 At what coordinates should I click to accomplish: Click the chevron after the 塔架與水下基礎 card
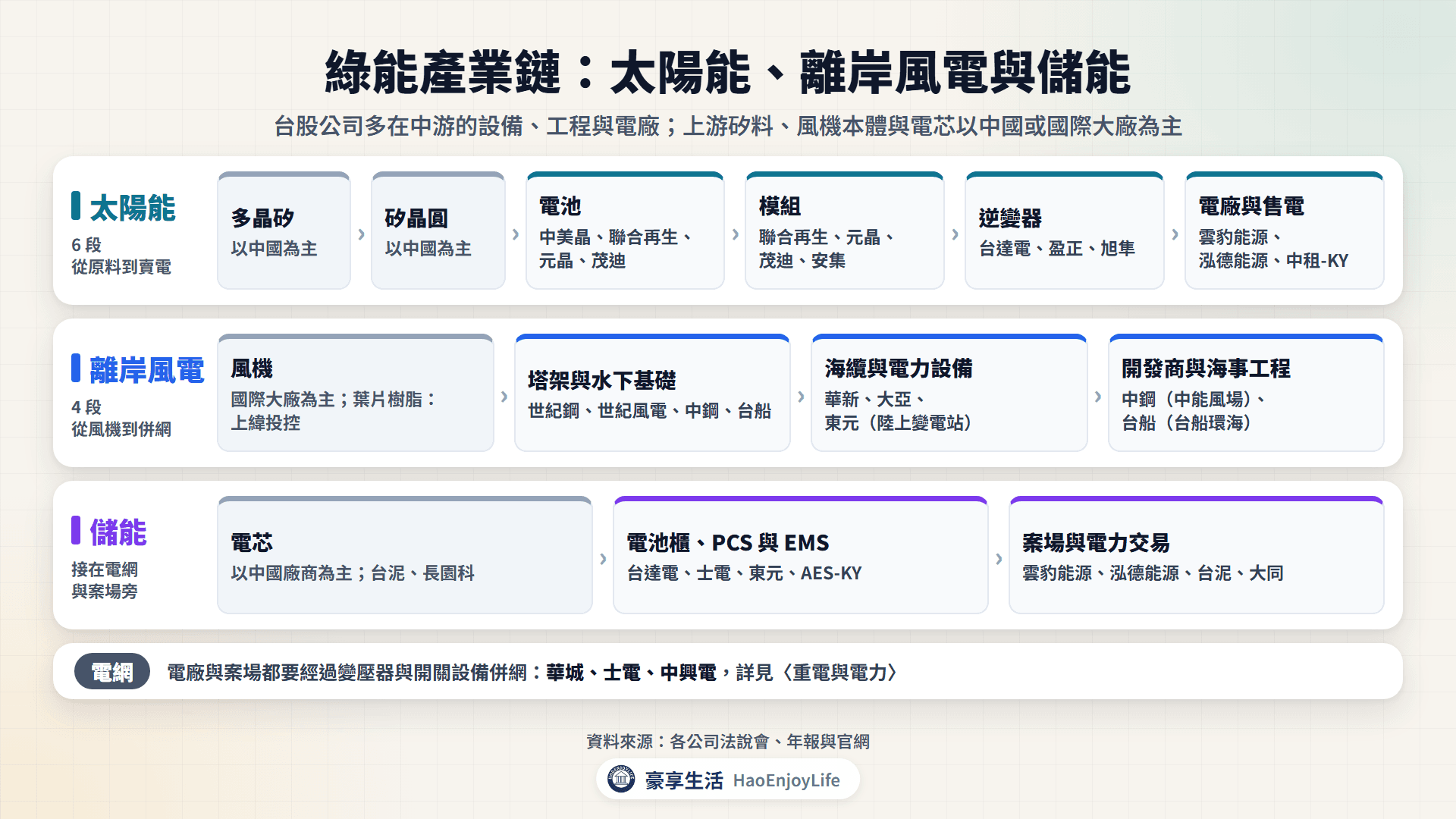(x=801, y=397)
